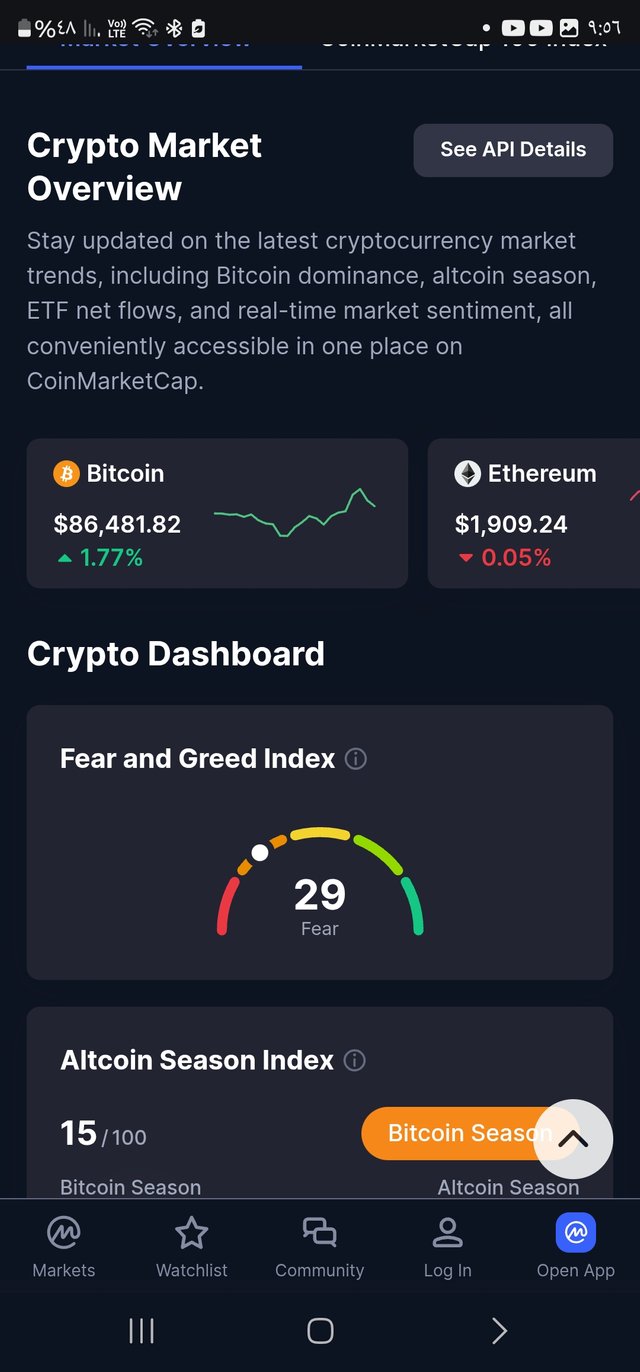The height and width of the screenshot is (1372, 640).
Task: Open the Markets tab icon
Action: point(64,1233)
